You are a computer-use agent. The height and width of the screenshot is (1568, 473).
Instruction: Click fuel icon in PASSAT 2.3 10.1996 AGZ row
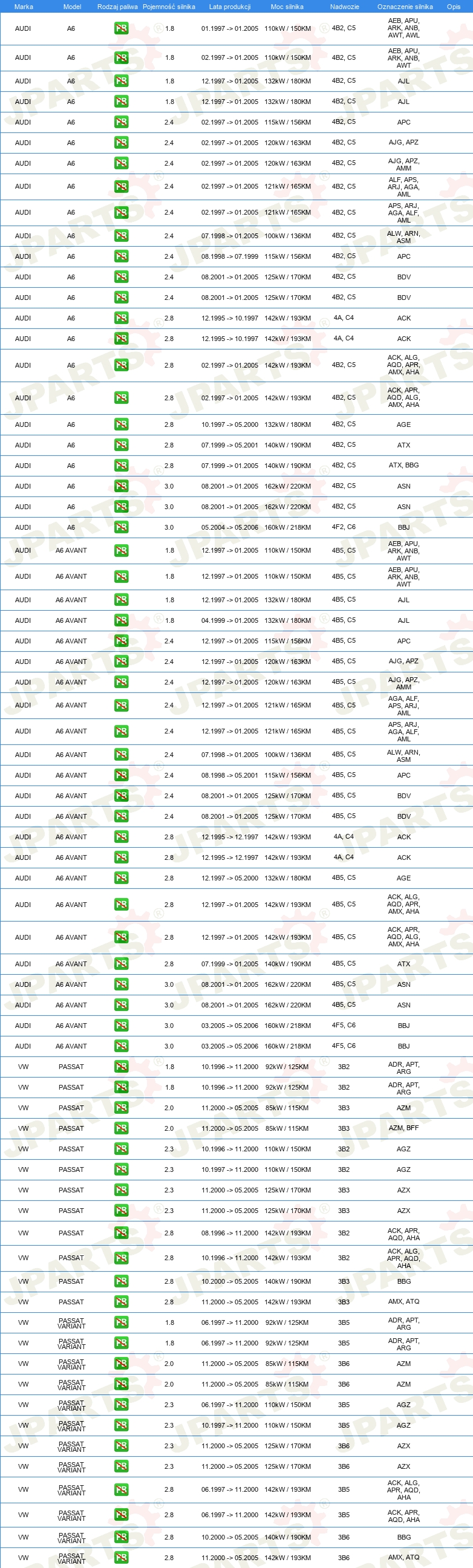pyautogui.click(x=121, y=1149)
